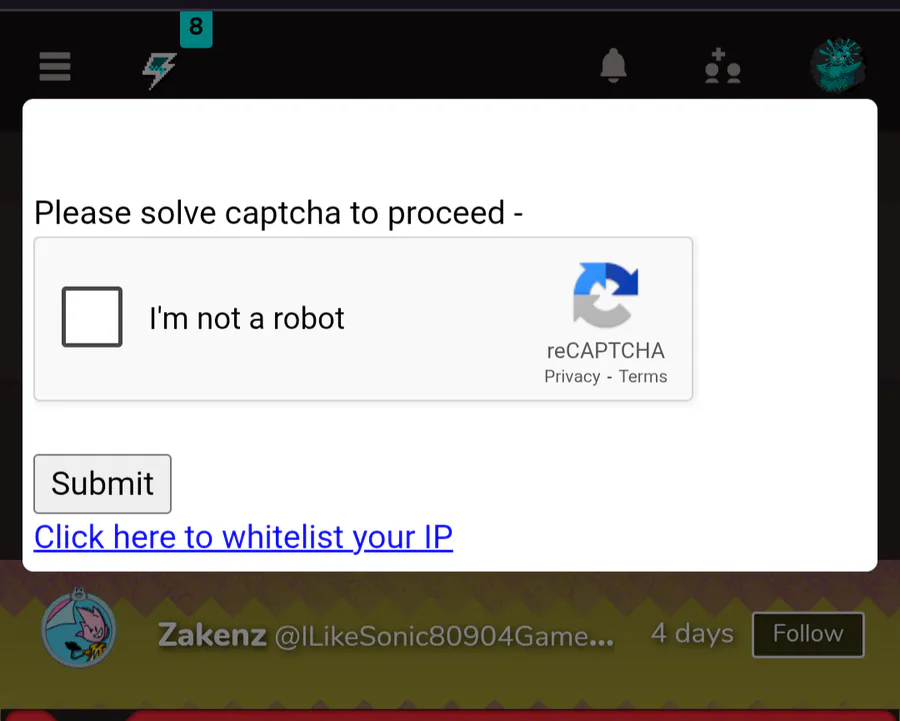Submit the captcha form
Screen dimensions: 900x721
coord(102,484)
